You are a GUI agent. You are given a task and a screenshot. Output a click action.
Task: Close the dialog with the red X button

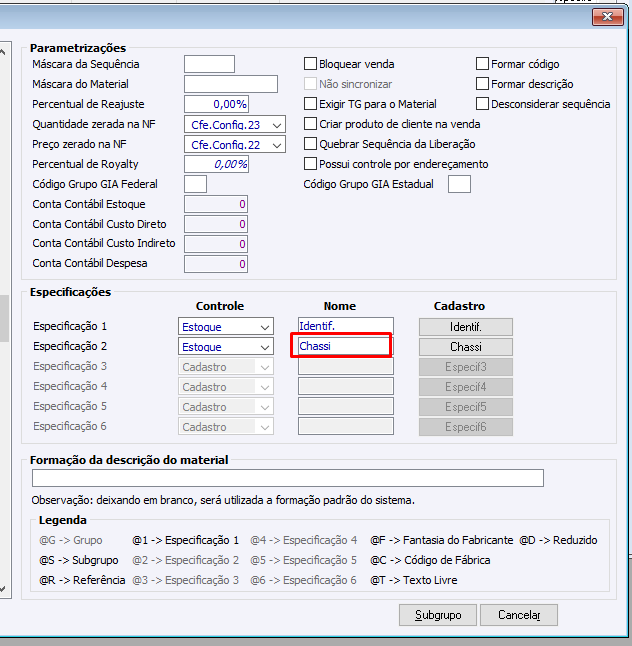click(x=607, y=17)
